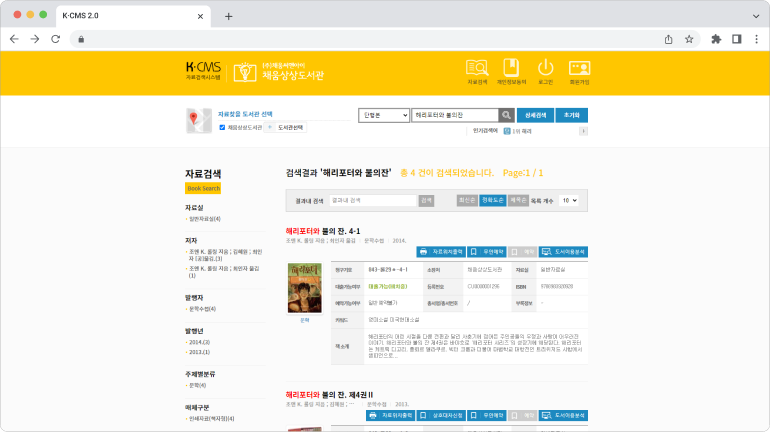Share page via browser share icon
This screenshot has width=770, height=432.
coord(668,39)
